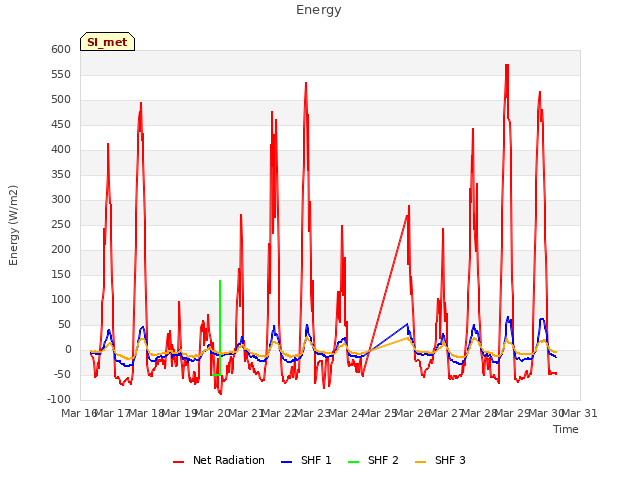
Task: Click the Mar 31 x-axis date label
Action: 580,413
